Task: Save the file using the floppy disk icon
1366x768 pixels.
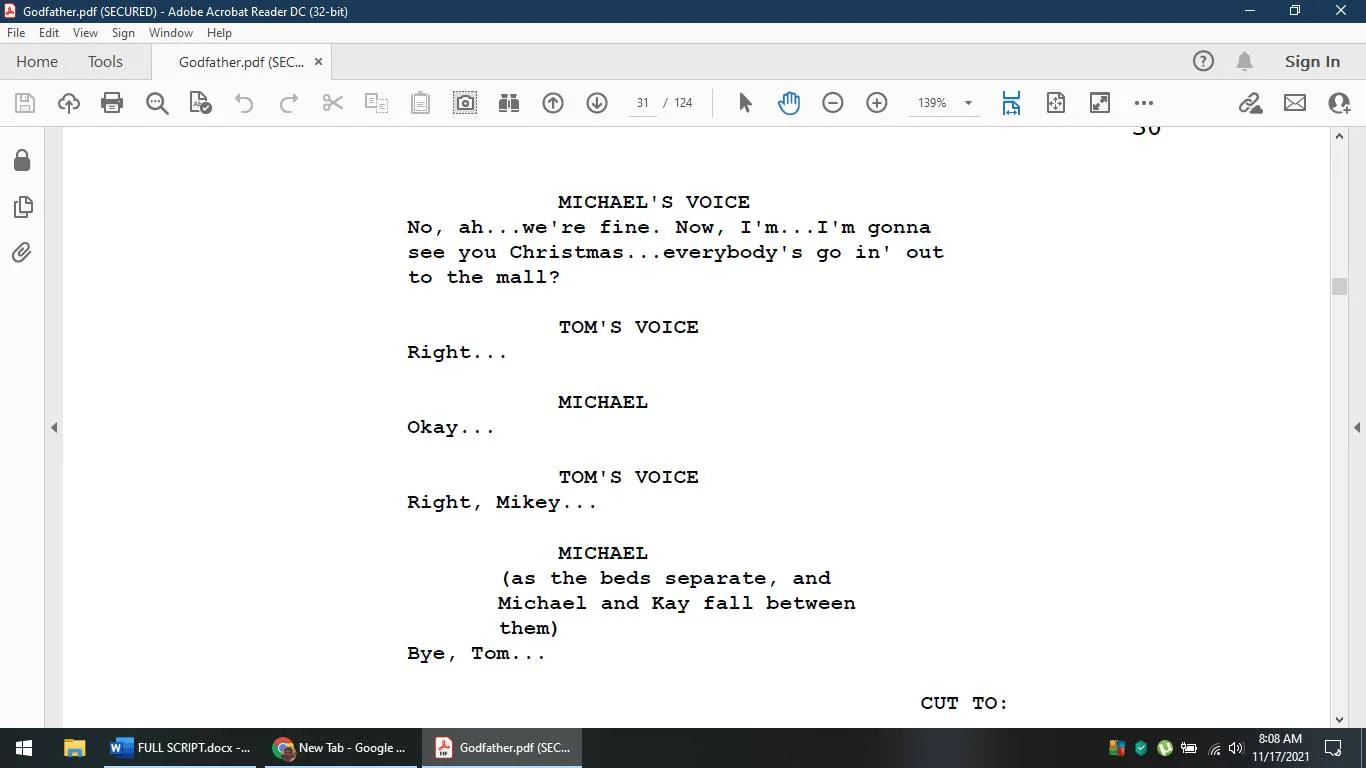Action: pos(25,103)
